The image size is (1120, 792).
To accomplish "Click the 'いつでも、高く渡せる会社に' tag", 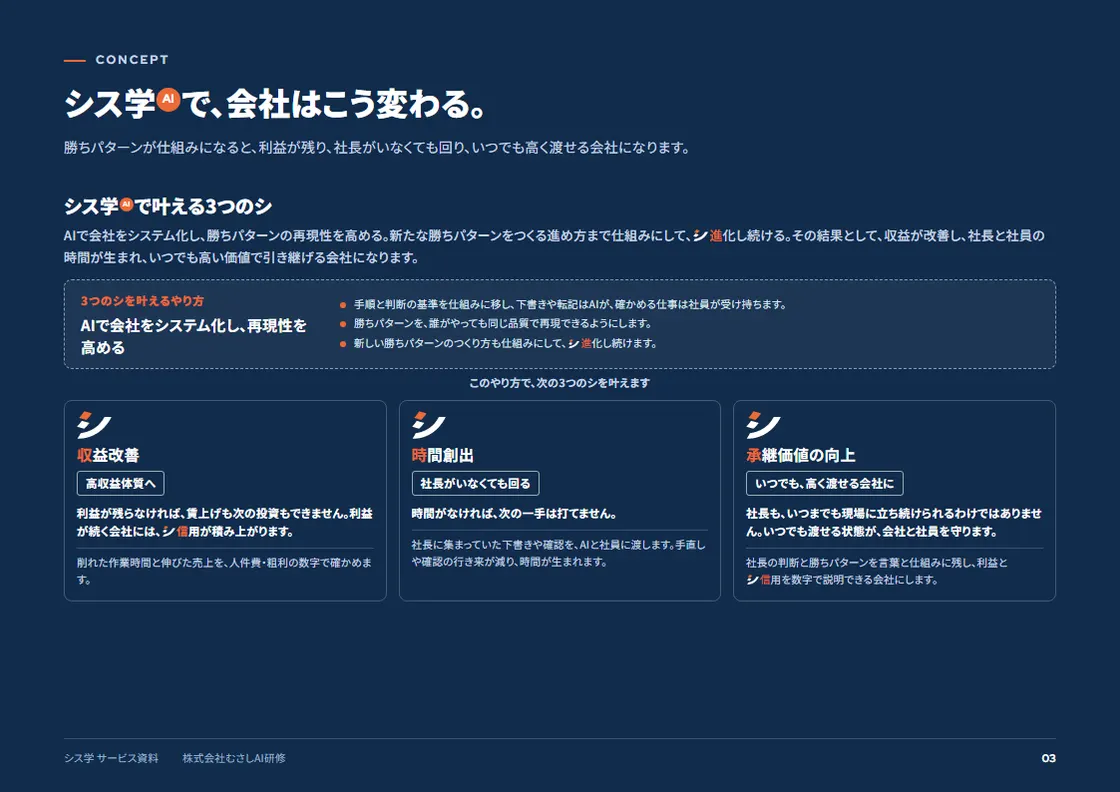I will (825, 483).
